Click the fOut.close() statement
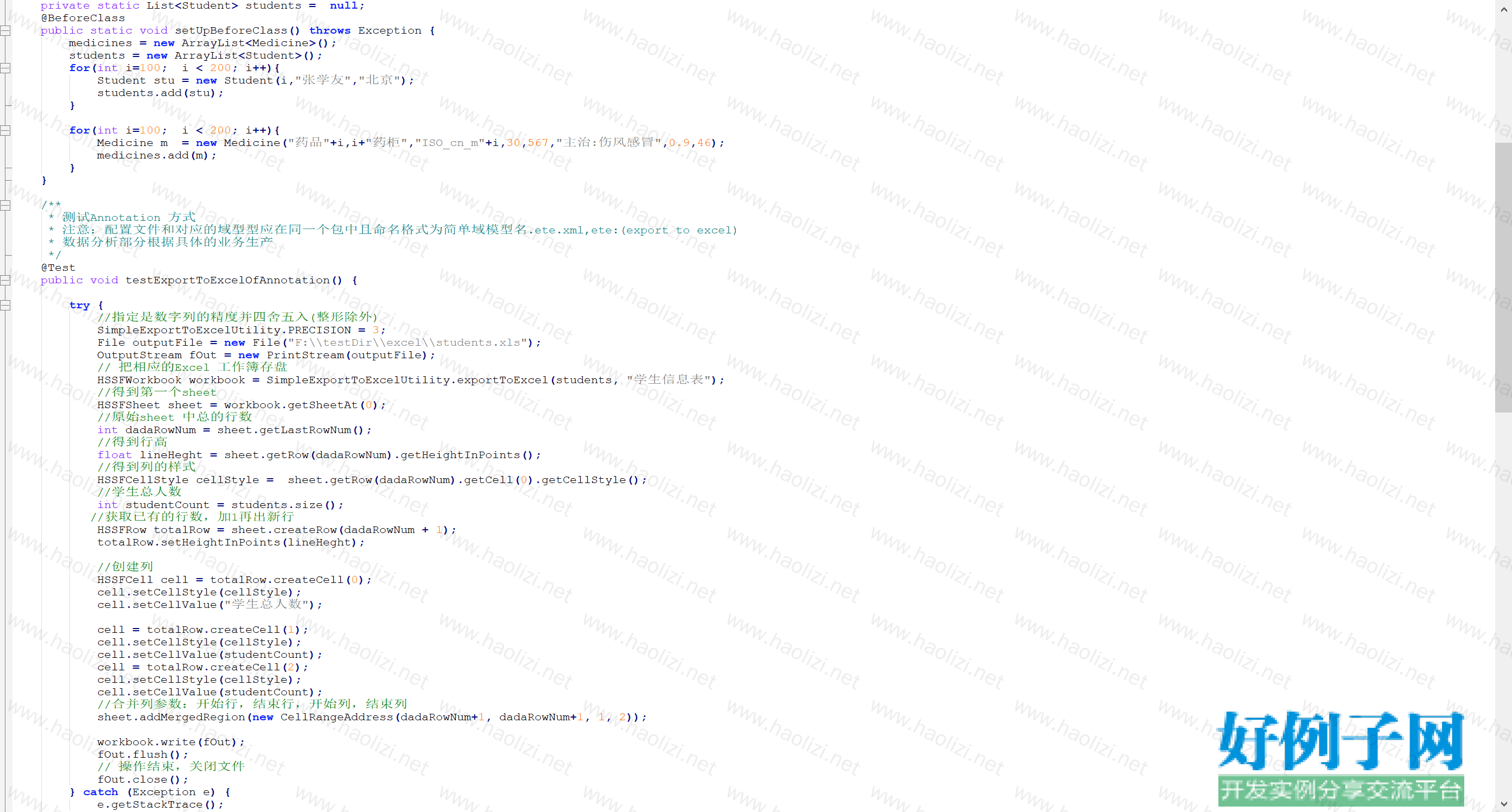 142,780
